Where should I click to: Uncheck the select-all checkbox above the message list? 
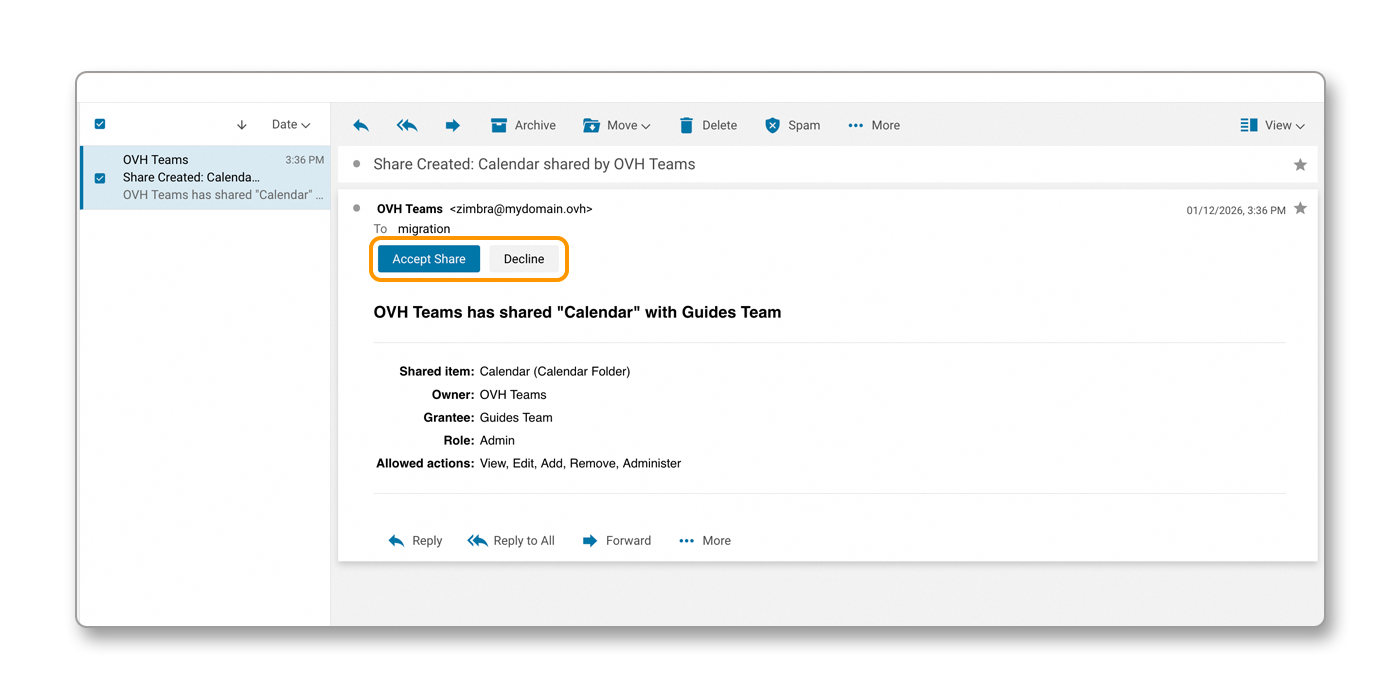(99, 124)
